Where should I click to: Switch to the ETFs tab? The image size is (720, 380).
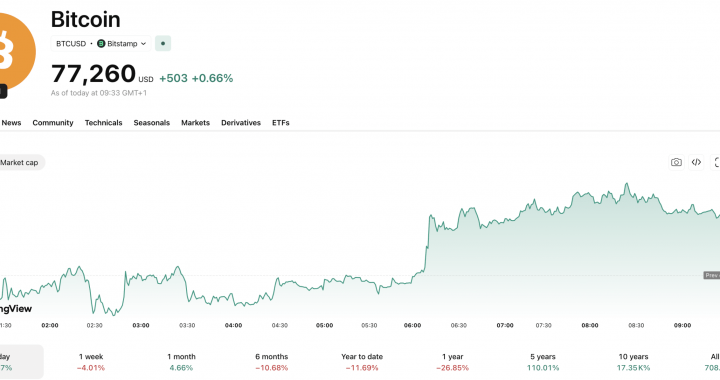(x=281, y=123)
